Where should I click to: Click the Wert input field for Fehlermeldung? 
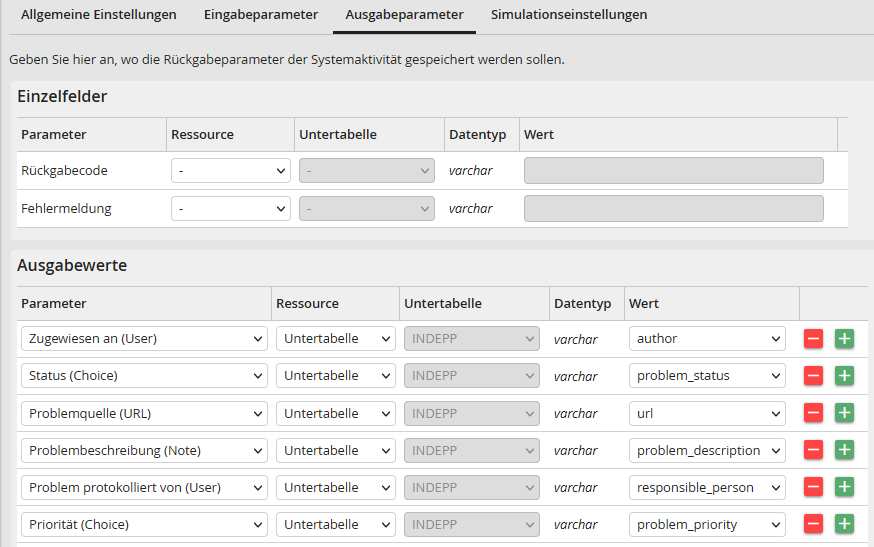(x=673, y=209)
